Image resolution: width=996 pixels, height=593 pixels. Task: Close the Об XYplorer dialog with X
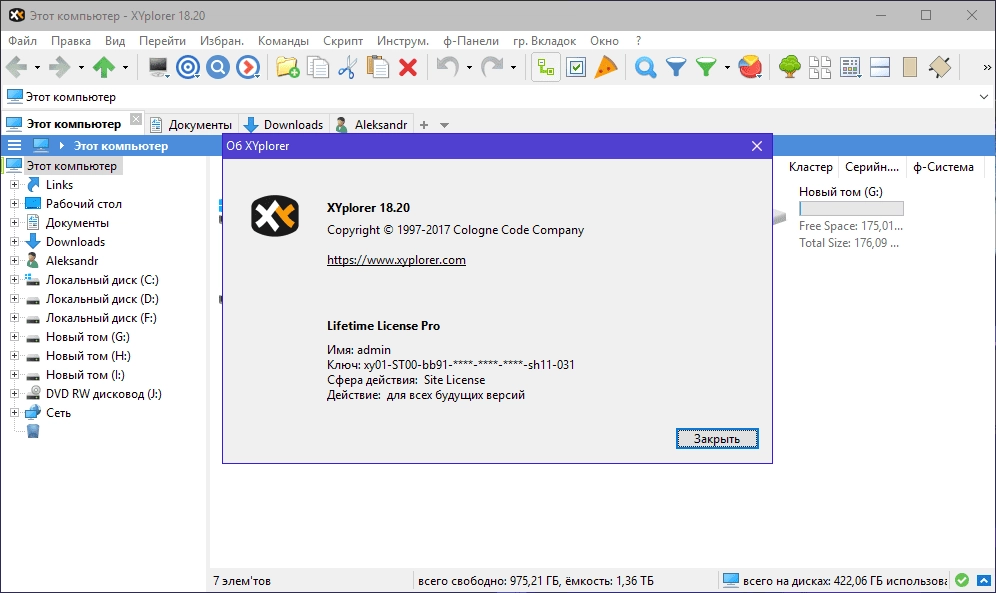757,146
